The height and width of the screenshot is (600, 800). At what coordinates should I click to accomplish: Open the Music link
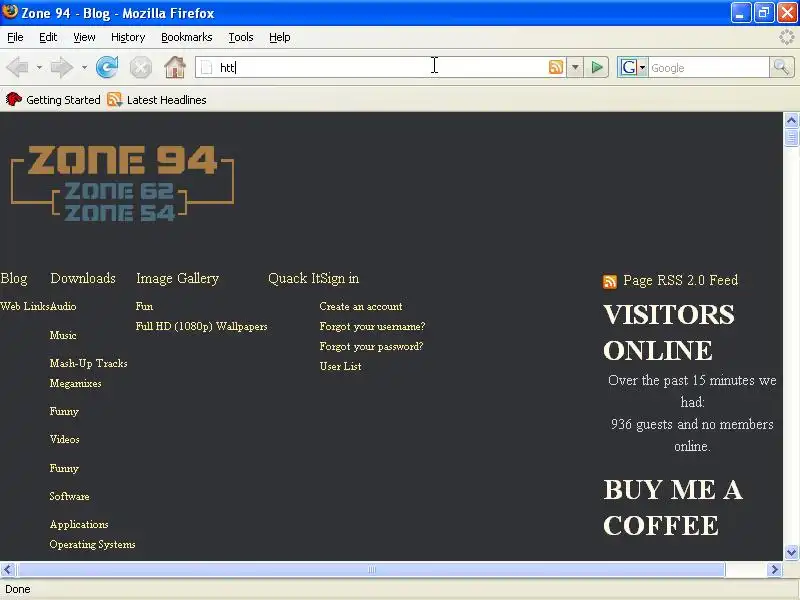(63, 335)
